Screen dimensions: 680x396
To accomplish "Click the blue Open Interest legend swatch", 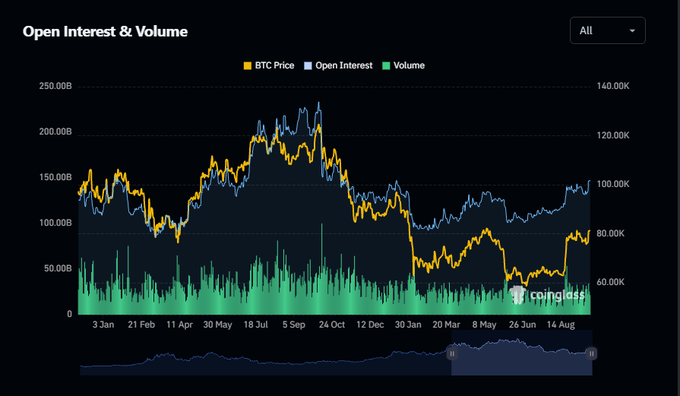I will (307, 66).
